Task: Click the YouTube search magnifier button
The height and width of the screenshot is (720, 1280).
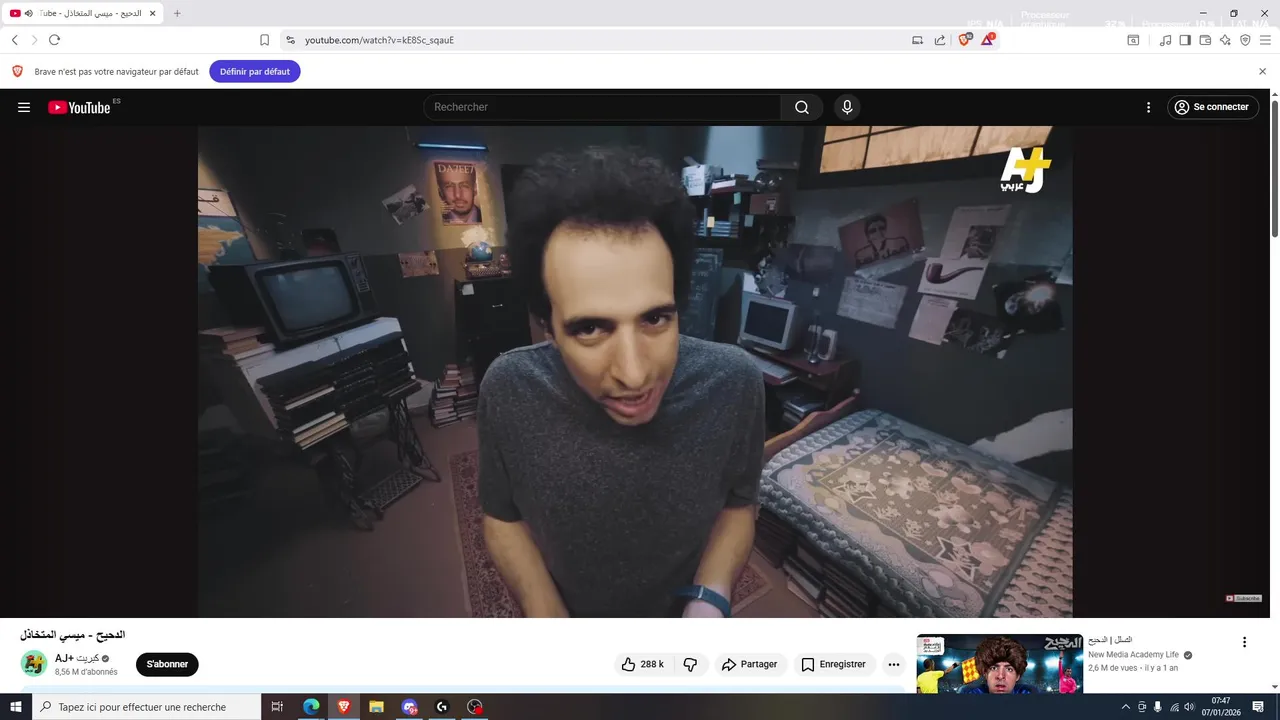Action: (802, 107)
